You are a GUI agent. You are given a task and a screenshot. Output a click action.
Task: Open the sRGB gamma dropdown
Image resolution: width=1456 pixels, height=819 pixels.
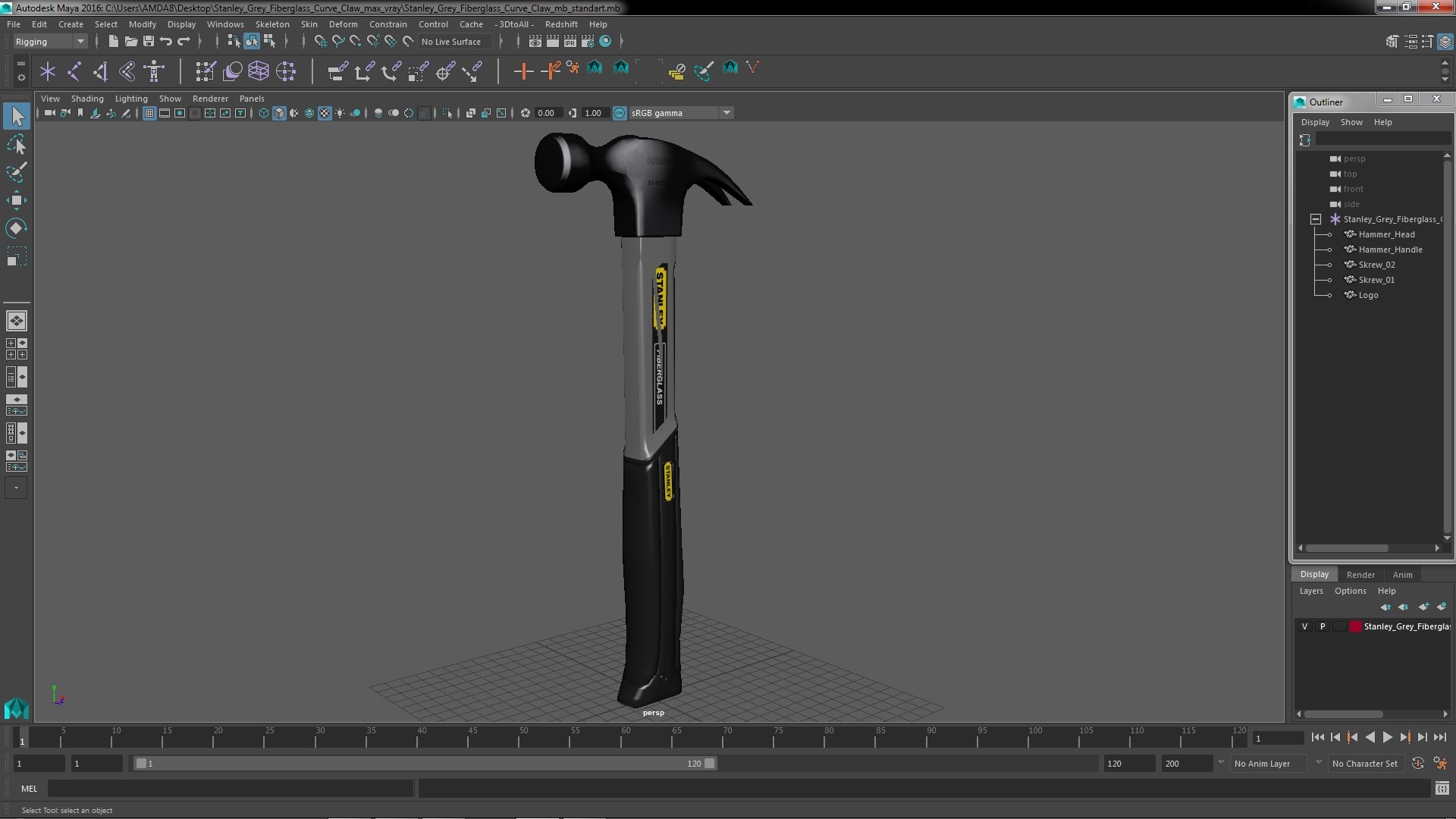click(x=681, y=113)
